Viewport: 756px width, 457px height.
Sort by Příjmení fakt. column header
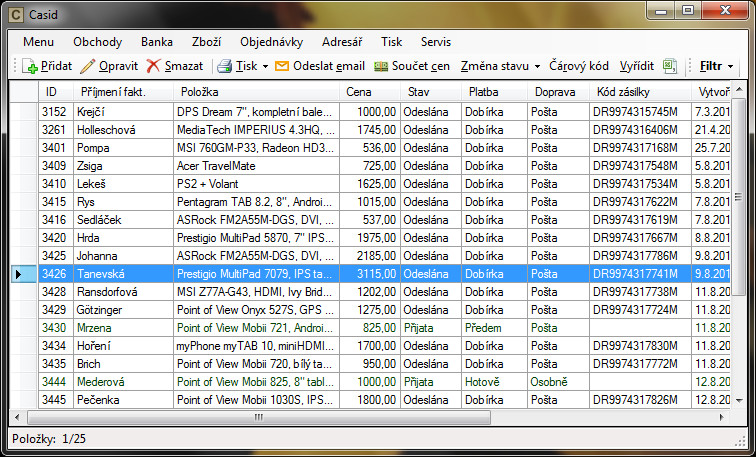(123, 92)
